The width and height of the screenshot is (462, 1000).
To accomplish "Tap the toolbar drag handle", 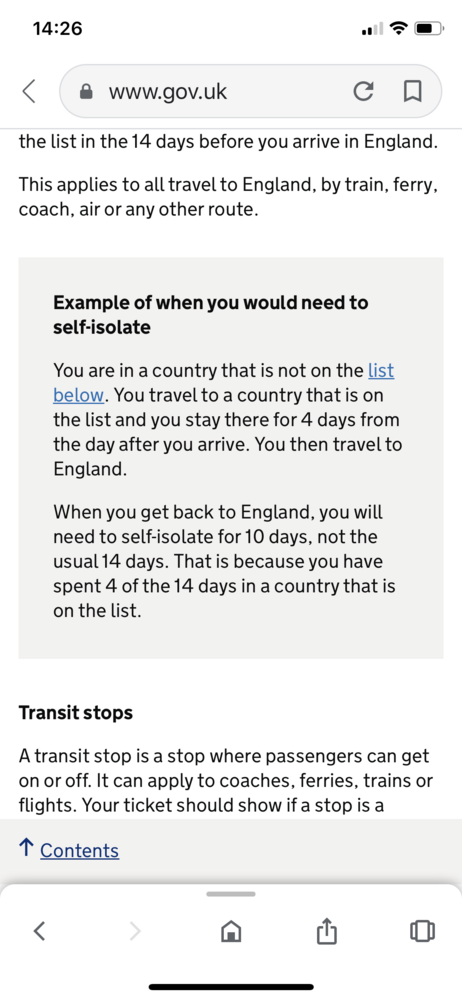I will pos(231,893).
